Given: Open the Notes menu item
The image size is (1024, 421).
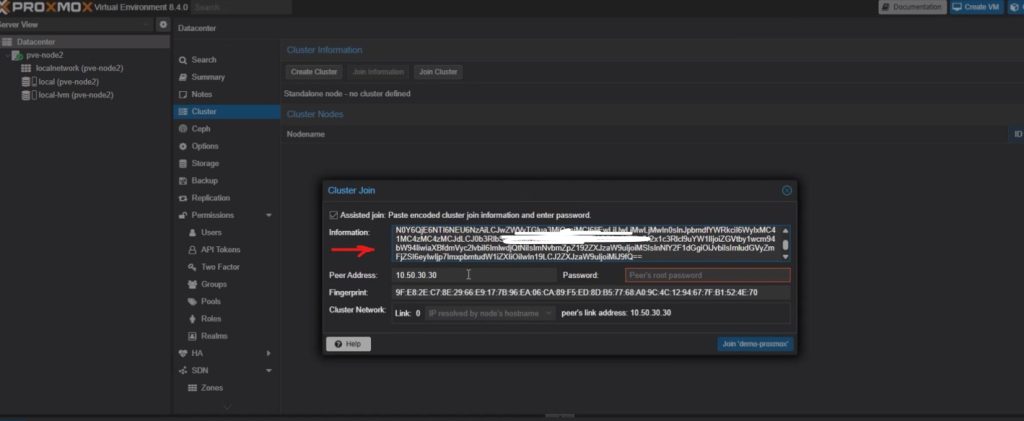Looking at the screenshot, I should 201,95.
